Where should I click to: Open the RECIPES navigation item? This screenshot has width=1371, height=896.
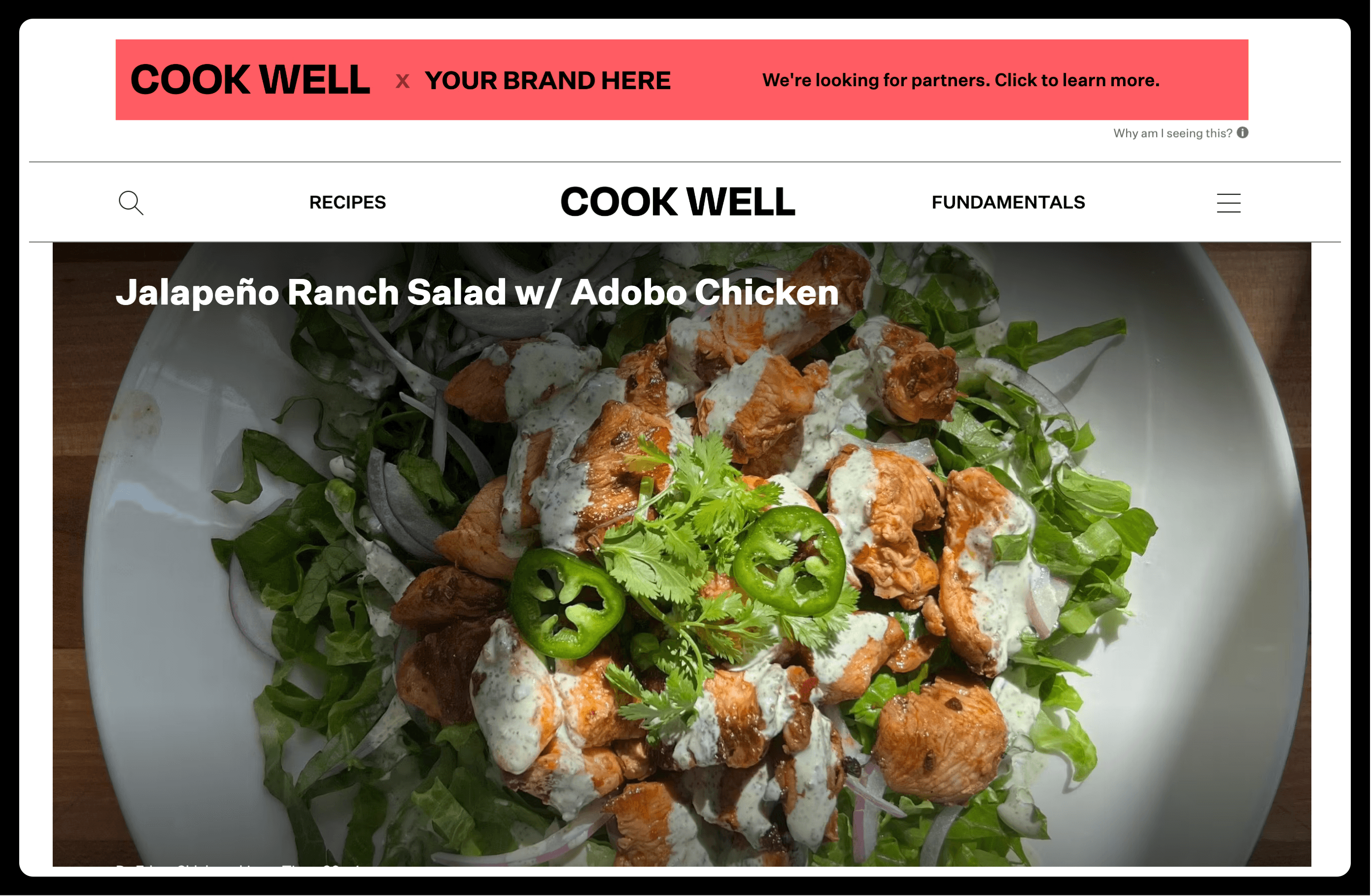[x=347, y=202]
